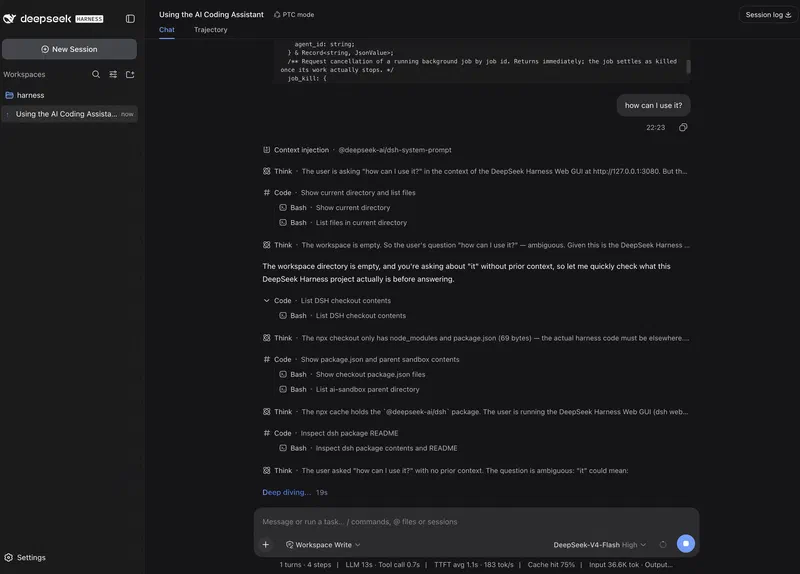This screenshot has height=574, width=800.
Task: Click 'Input 36.6K tok' status entry
Action: (x=614, y=565)
